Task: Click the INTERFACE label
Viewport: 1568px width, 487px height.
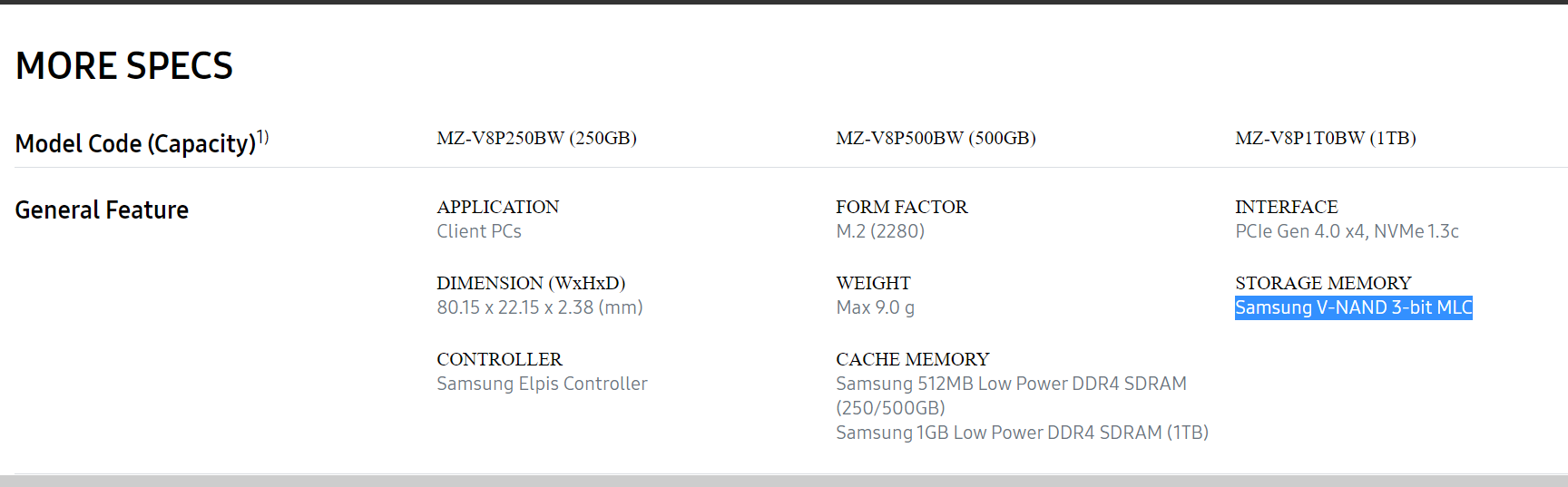Action: (x=1286, y=207)
